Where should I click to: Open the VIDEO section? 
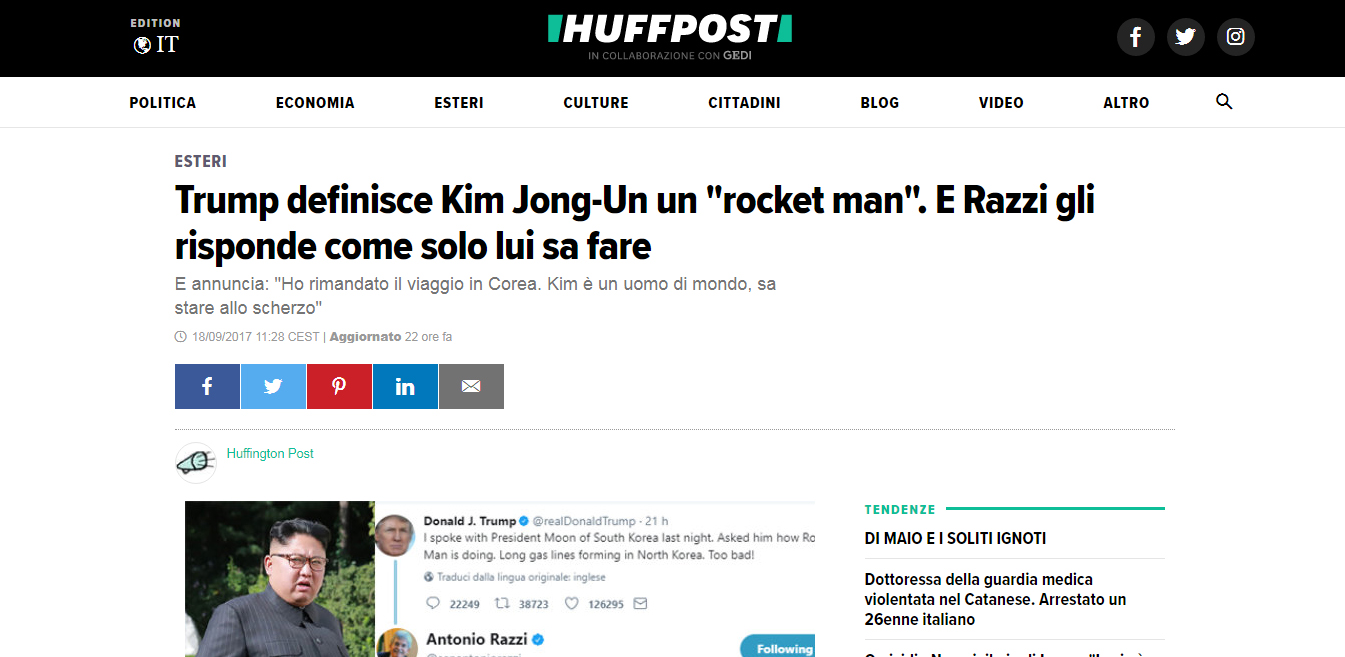(1001, 103)
